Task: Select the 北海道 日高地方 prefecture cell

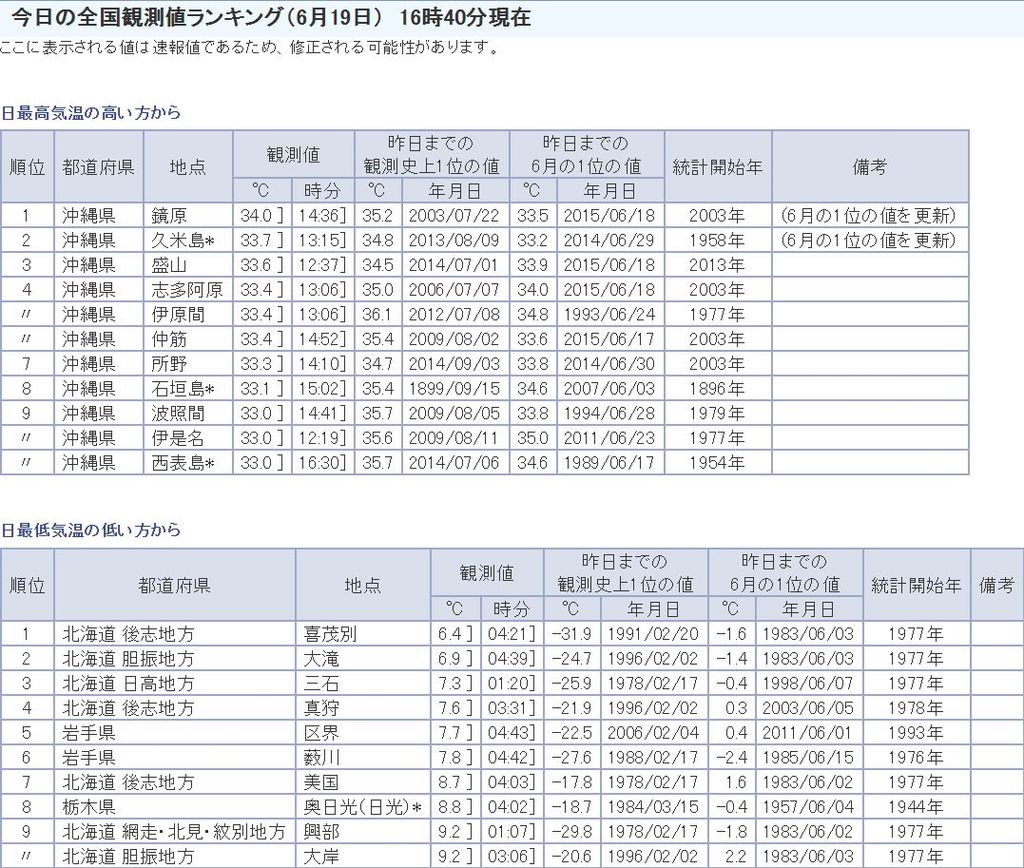Action: click(128, 683)
